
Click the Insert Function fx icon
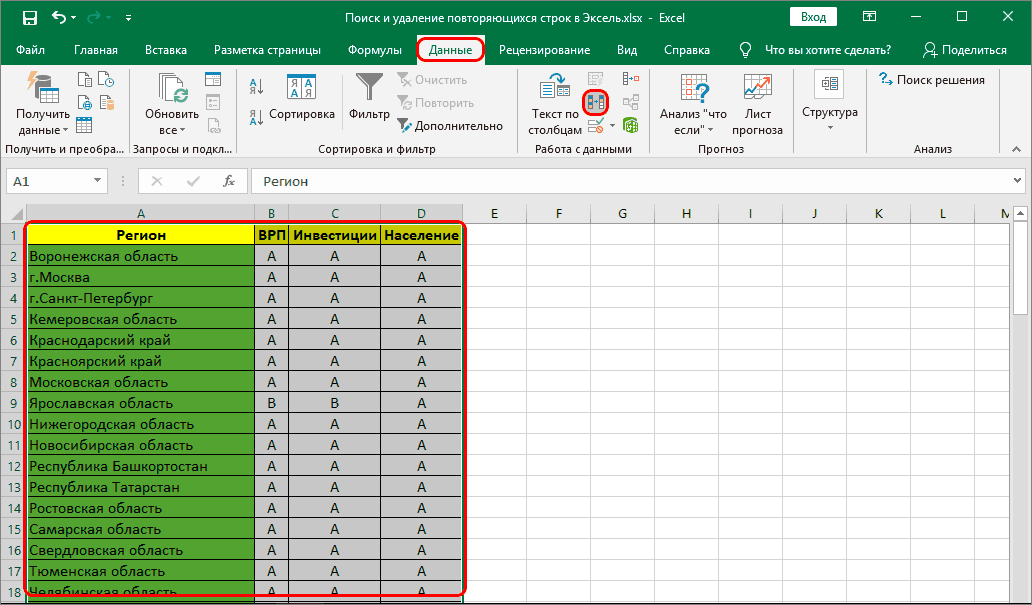pyautogui.click(x=229, y=181)
